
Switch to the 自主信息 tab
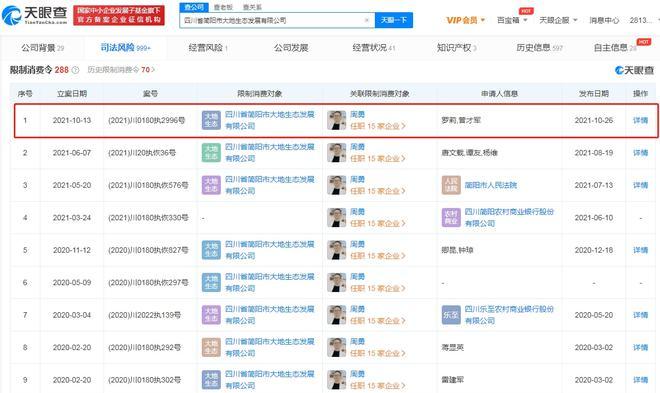tap(615, 48)
